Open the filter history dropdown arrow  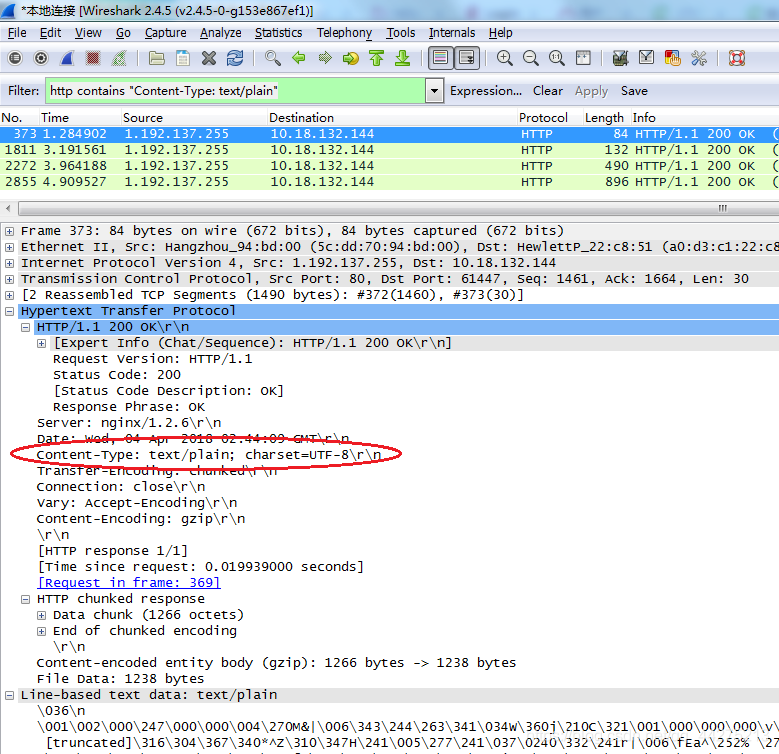435,91
